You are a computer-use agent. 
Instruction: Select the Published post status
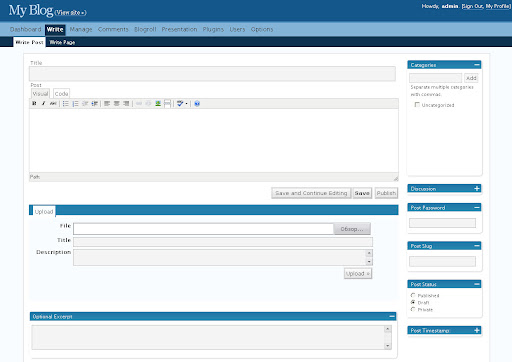tap(413, 295)
